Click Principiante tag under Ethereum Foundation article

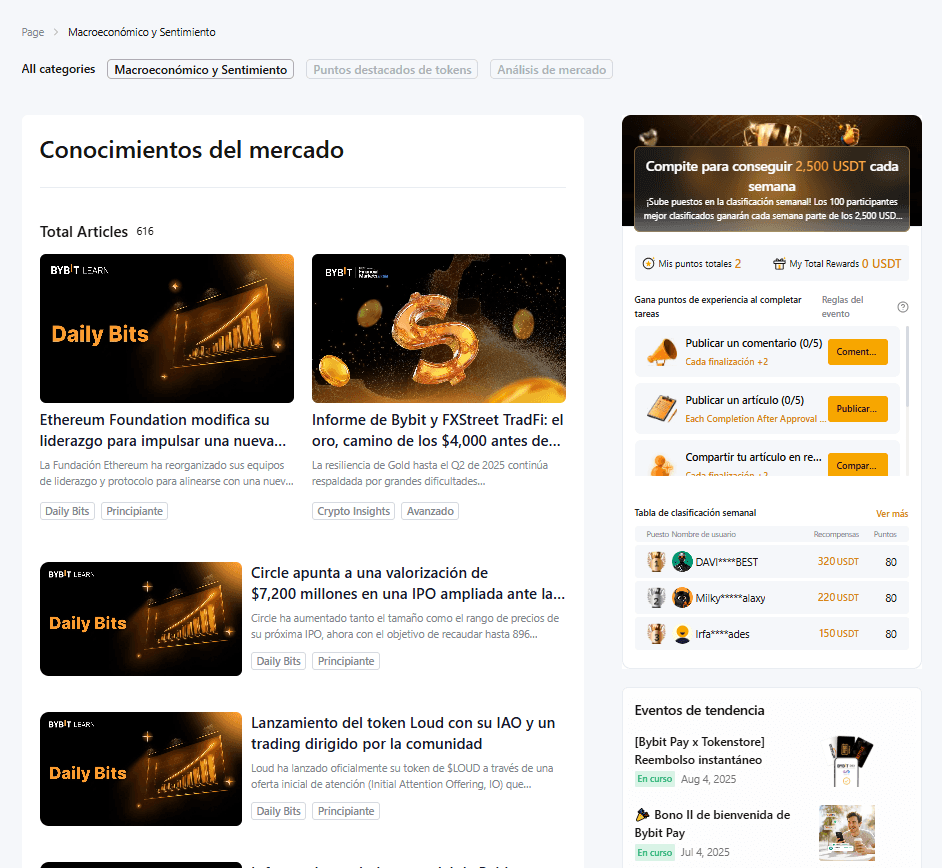coord(135,511)
